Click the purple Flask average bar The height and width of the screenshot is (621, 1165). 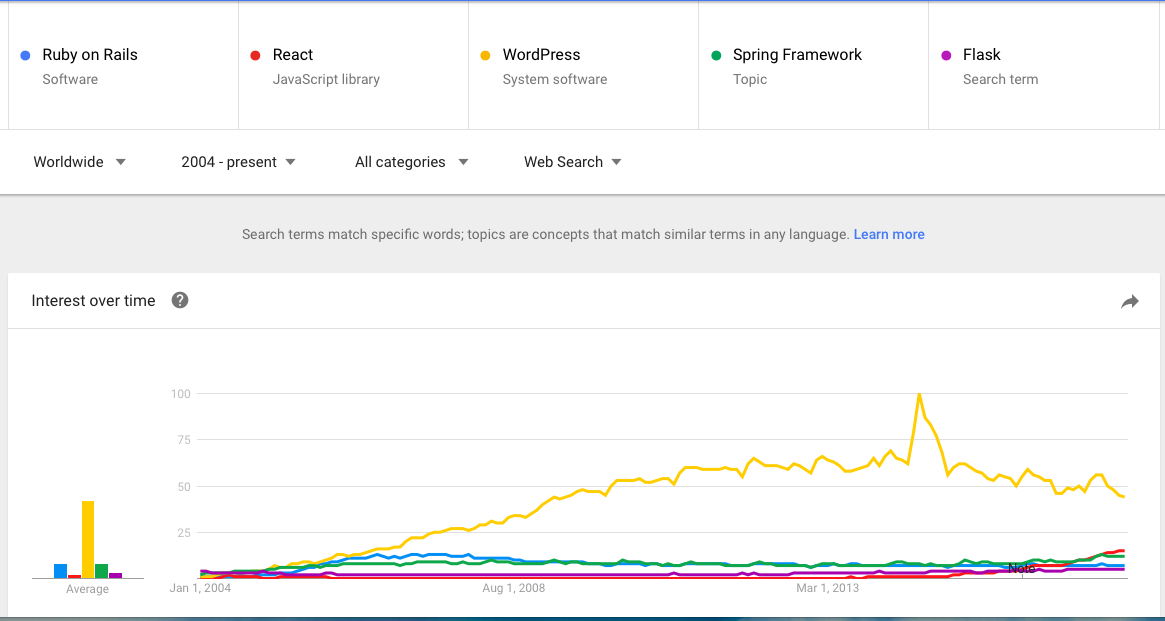pos(115,576)
